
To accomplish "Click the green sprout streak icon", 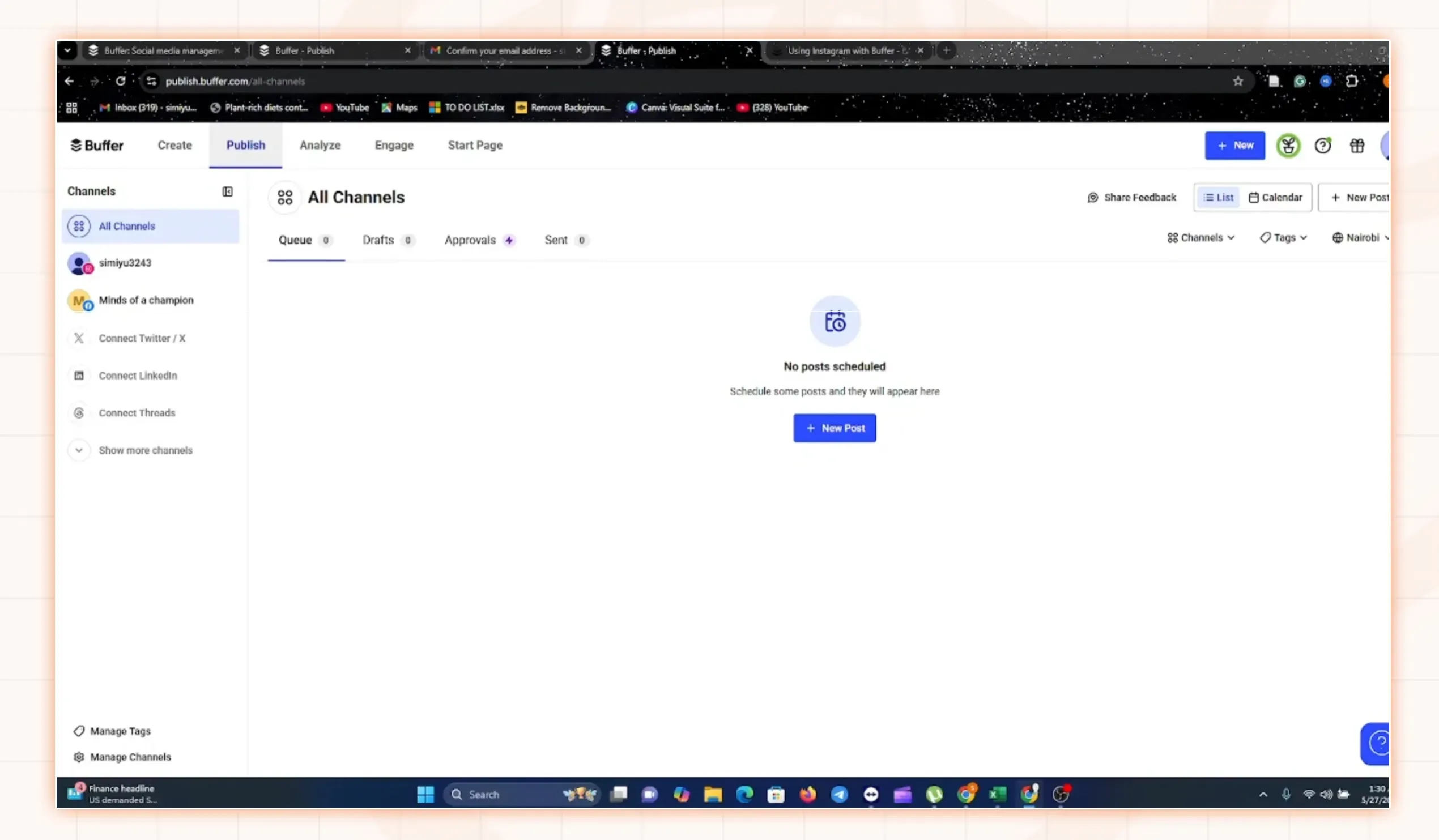I will (x=1288, y=146).
